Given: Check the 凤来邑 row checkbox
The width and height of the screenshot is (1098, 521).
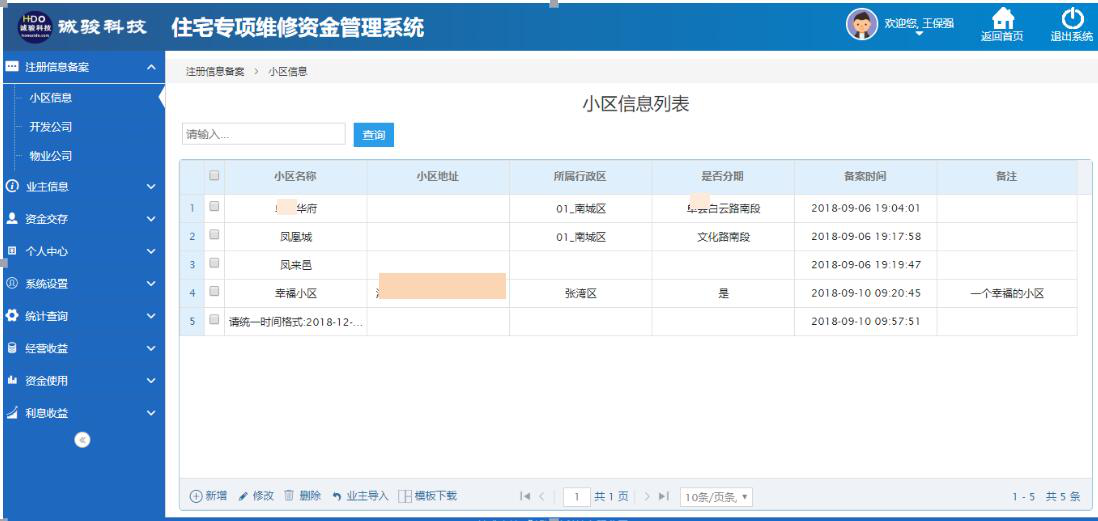Looking at the screenshot, I should tap(214, 263).
